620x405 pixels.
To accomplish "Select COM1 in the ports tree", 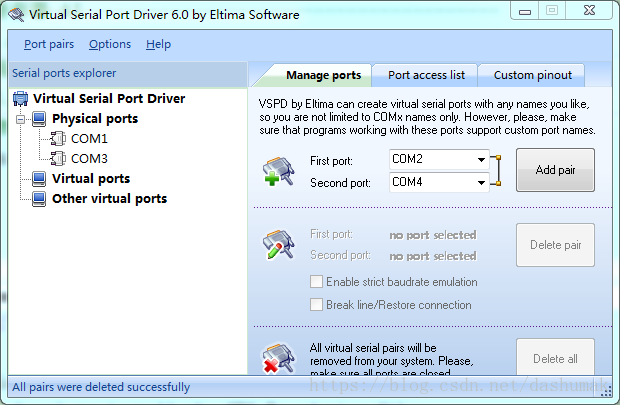I will coord(89,139).
